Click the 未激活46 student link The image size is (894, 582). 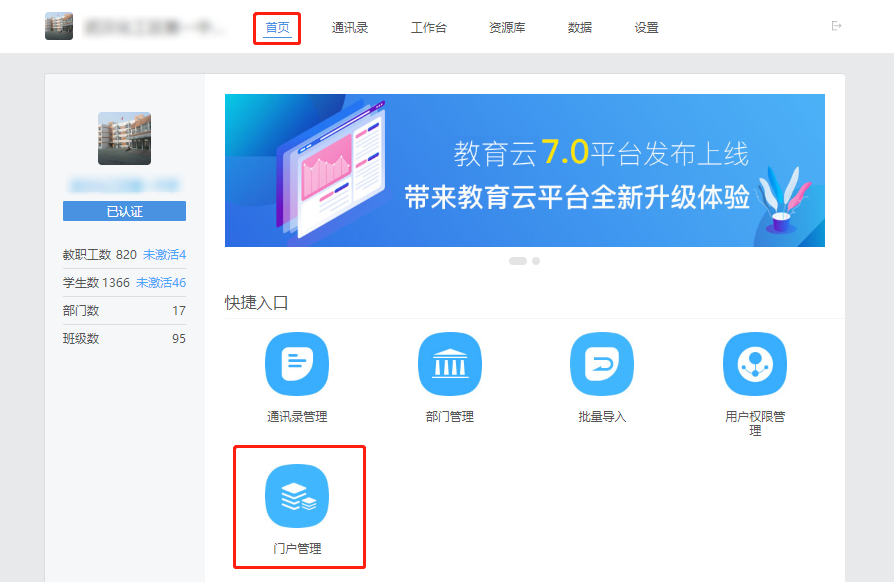pyautogui.click(x=161, y=282)
